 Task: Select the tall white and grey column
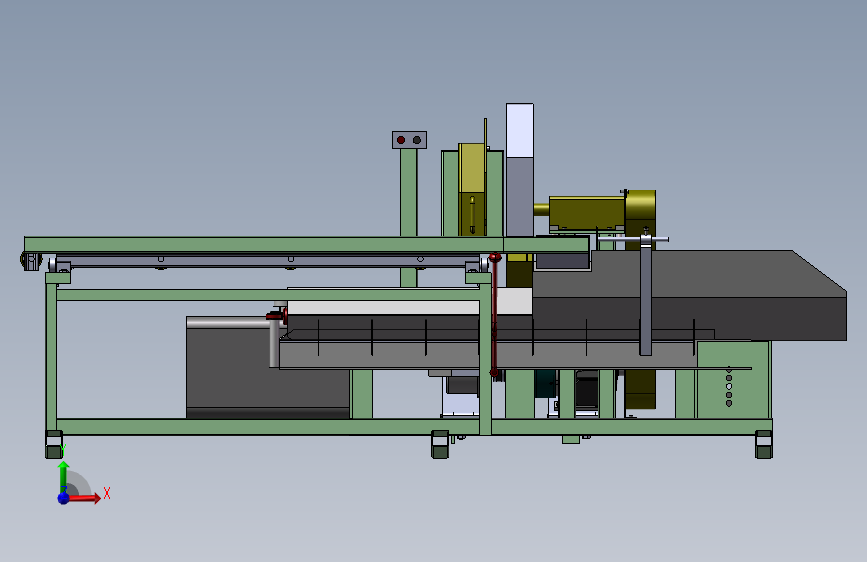[x=520, y=170]
